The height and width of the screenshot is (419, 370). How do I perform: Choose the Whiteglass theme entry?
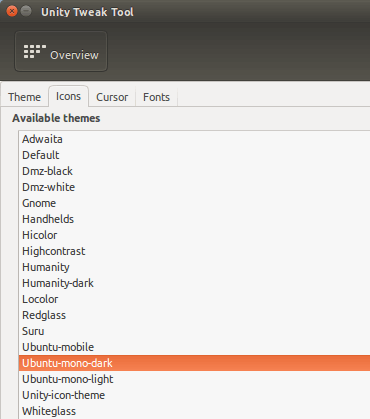pos(194,411)
